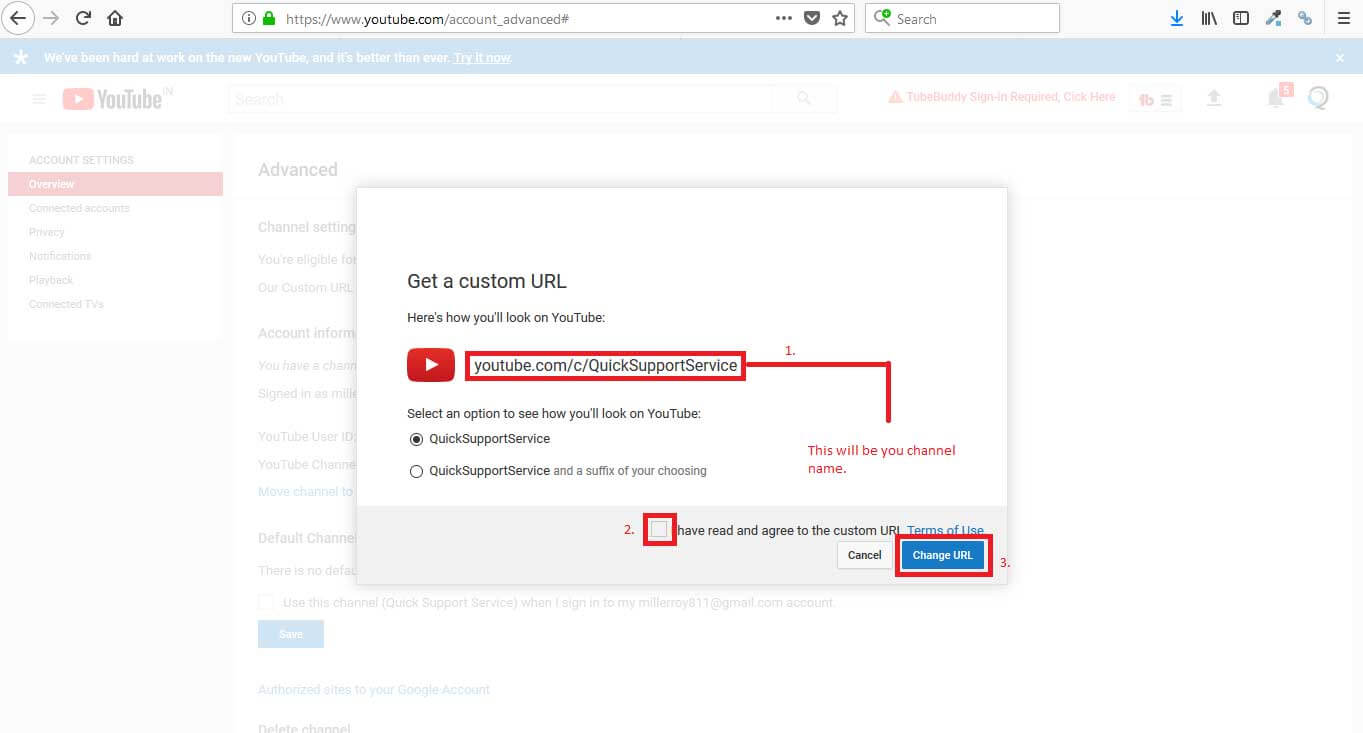Click the TubeBuddy tb icon

(x=1148, y=99)
